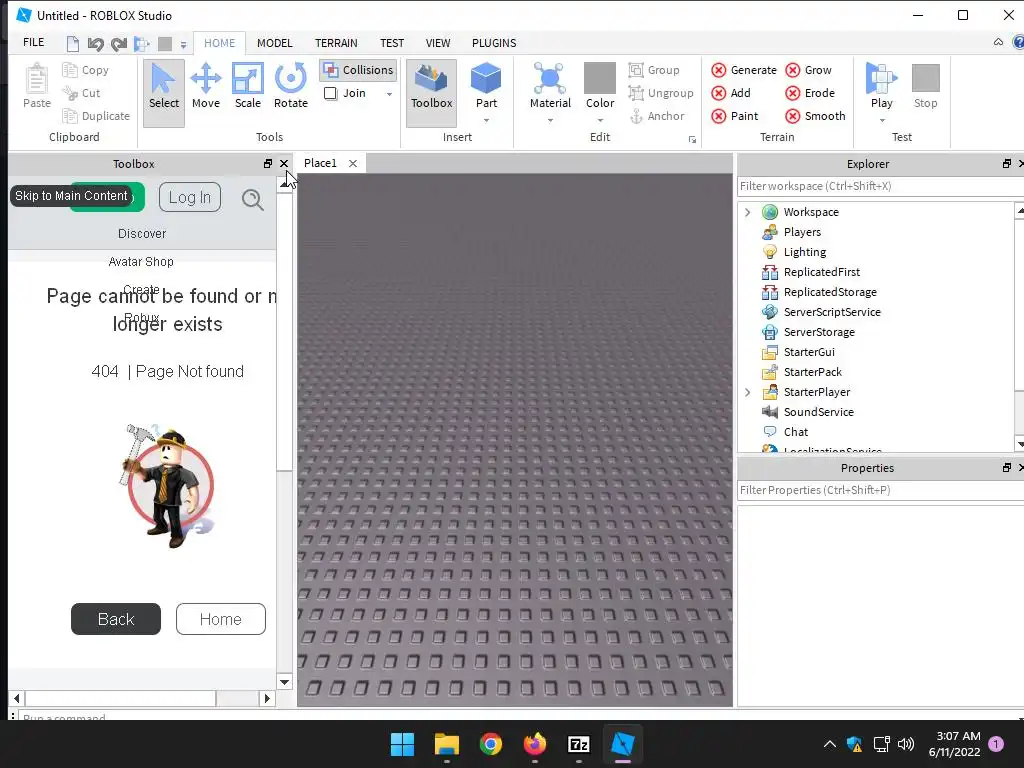Open the Join dropdown arrow
Screen dimensions: 1024x768
pos(389,94)
